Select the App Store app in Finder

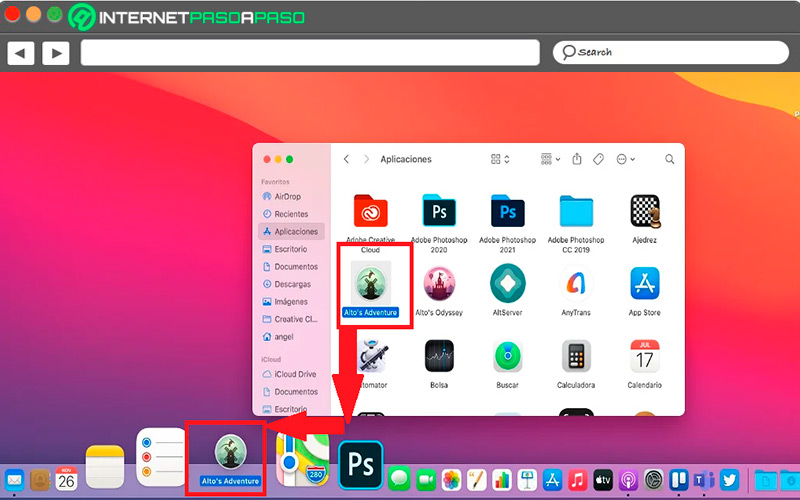(645, 283)
